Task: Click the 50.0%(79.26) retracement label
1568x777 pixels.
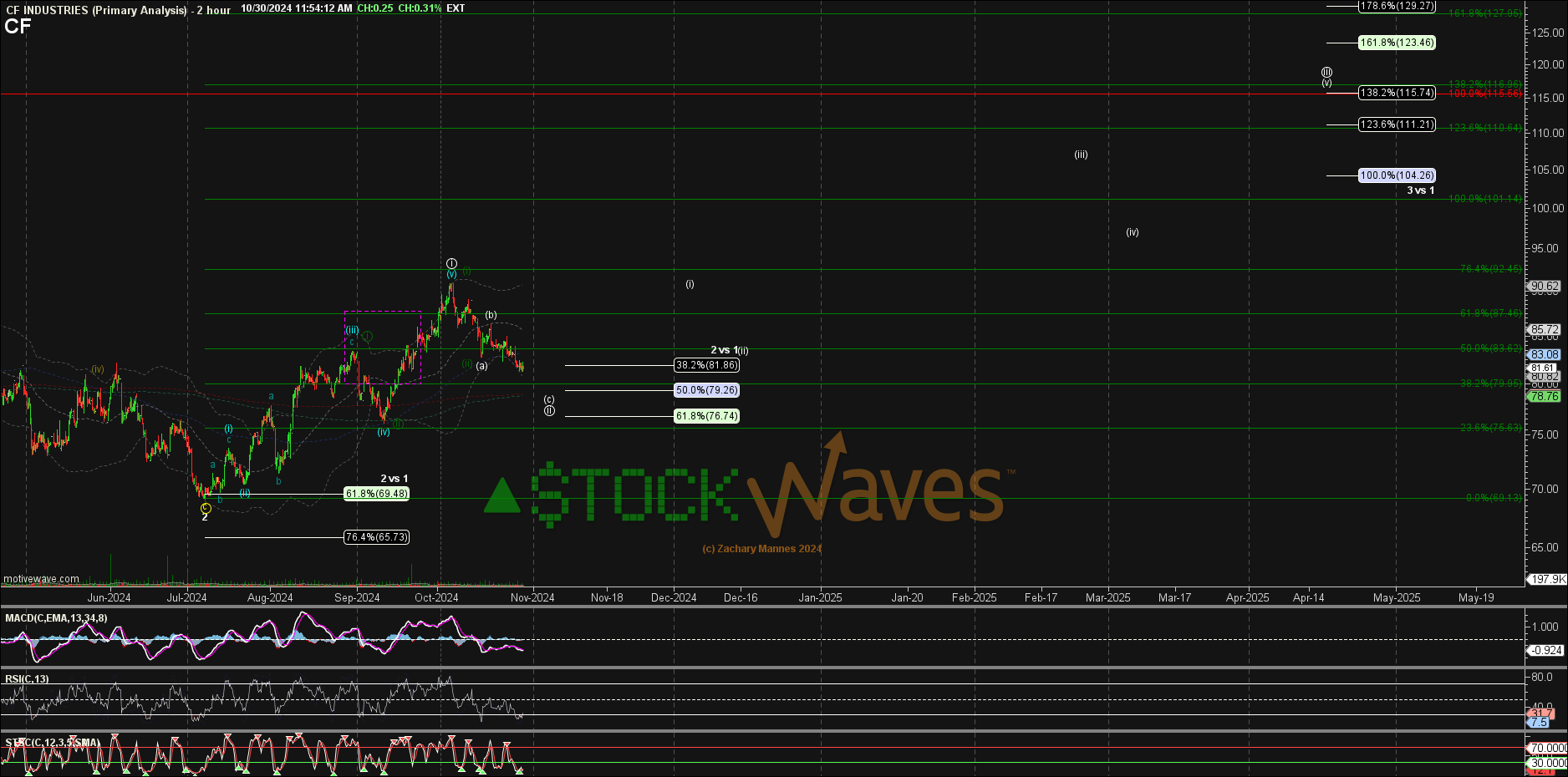Action: (x=706, y=390)
